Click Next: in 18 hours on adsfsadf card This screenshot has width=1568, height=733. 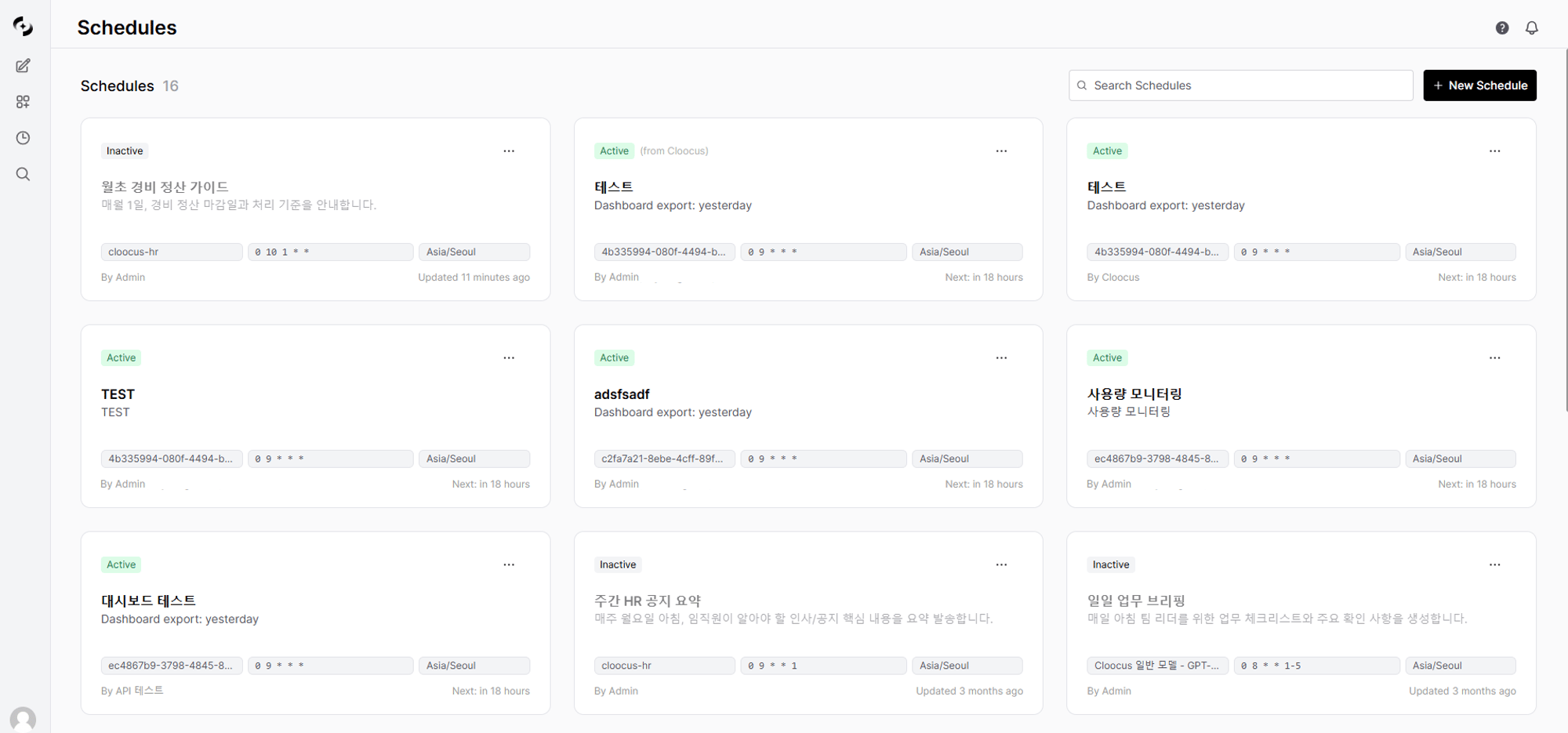tap(984, 484)
